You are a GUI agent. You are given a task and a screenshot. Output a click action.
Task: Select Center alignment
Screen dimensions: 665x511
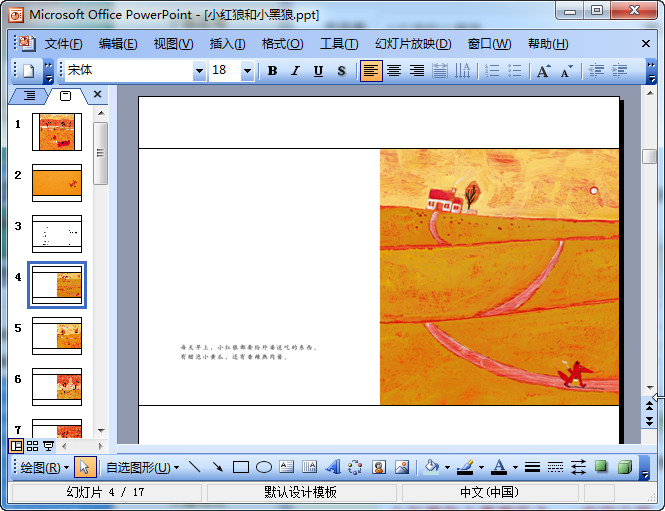point(394,71)
